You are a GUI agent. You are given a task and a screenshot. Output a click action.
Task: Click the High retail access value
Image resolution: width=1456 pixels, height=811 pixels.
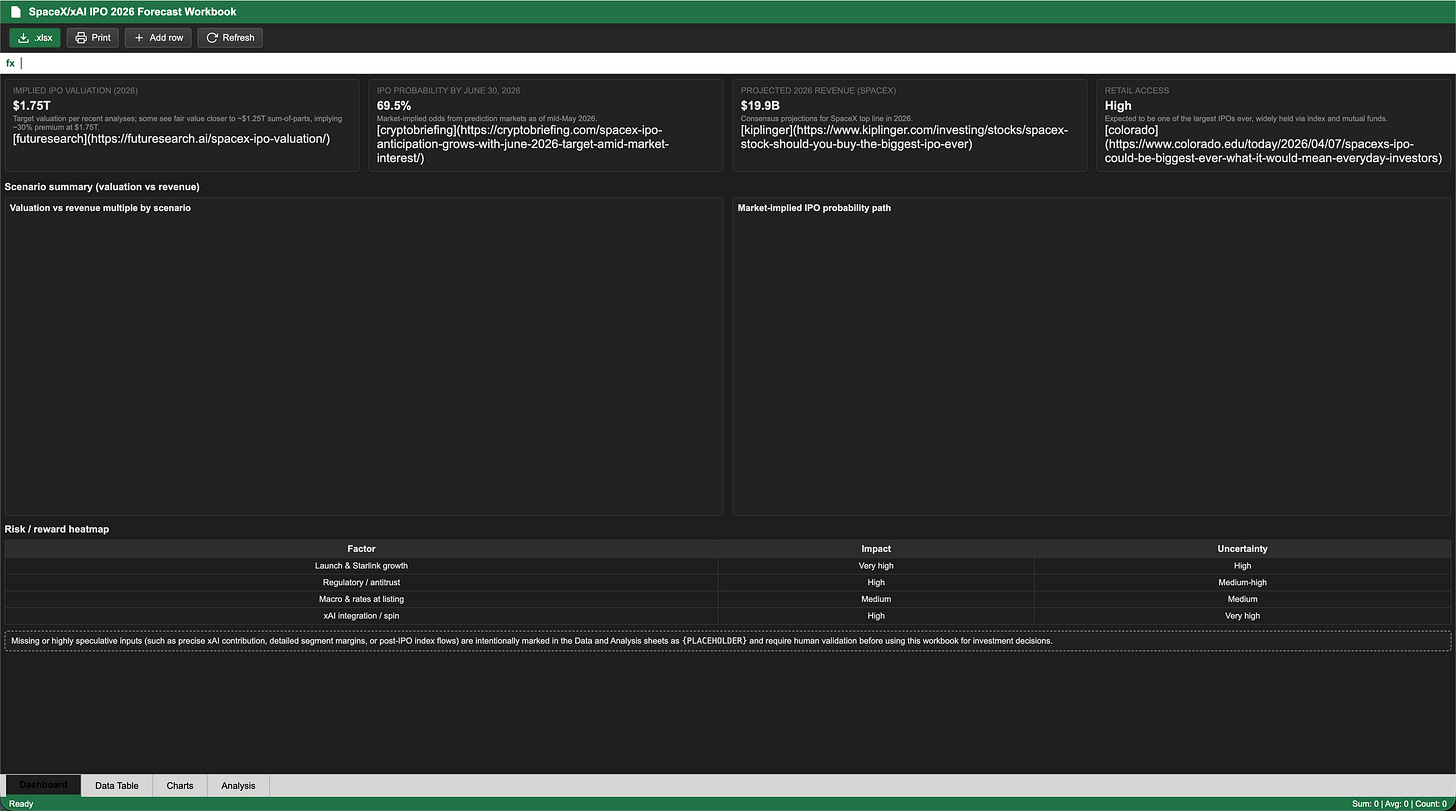tap(1118, 105)
